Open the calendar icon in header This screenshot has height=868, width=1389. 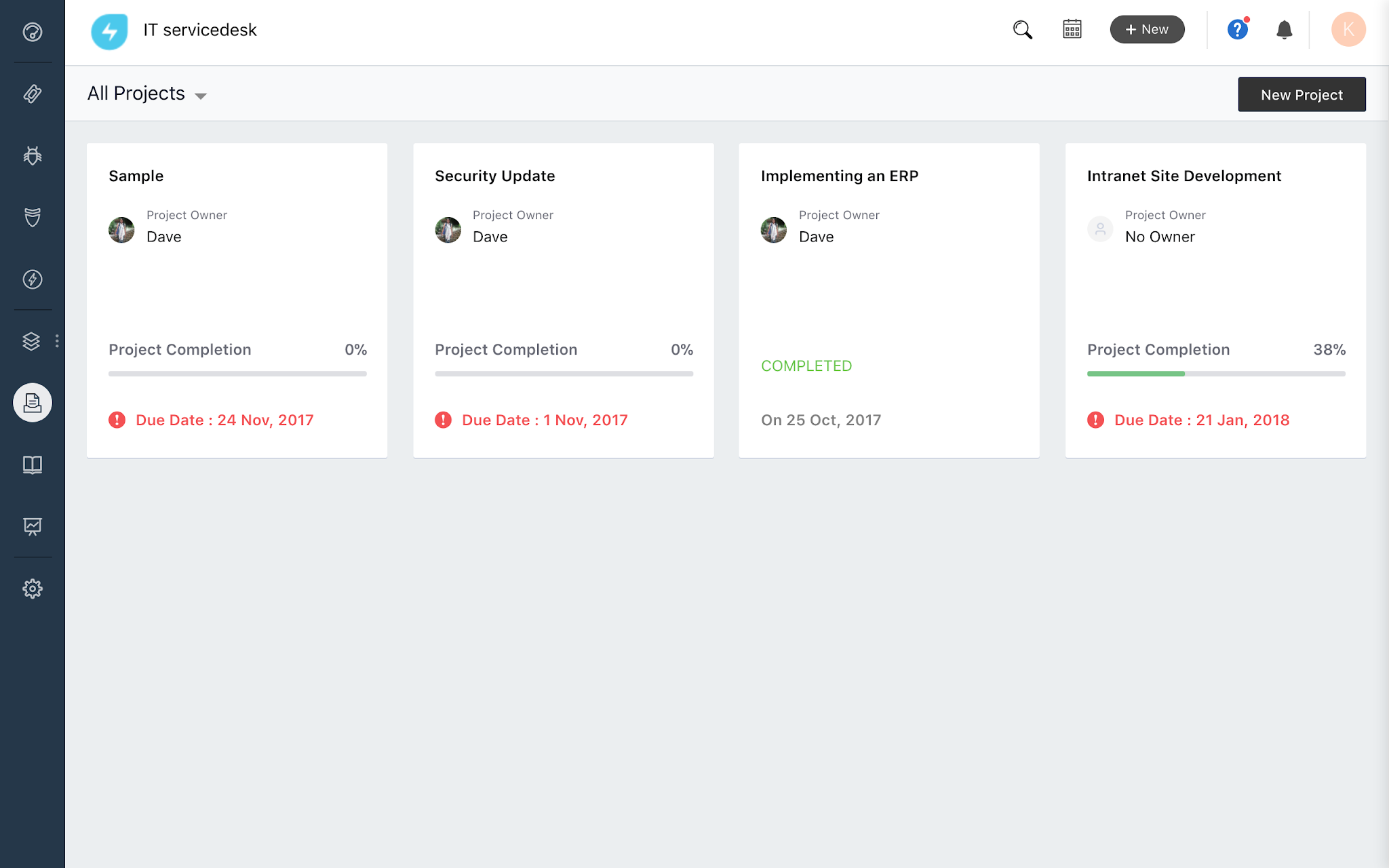(1072, 30)
